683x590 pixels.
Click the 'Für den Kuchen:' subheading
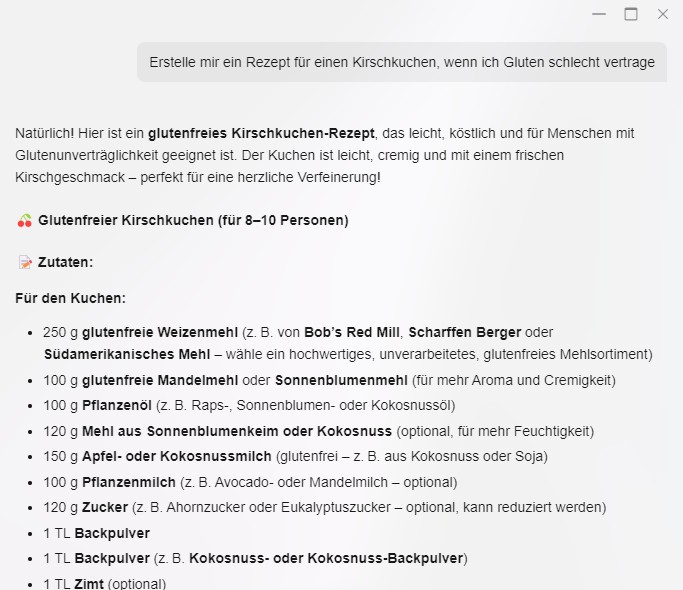pos(70,298)
